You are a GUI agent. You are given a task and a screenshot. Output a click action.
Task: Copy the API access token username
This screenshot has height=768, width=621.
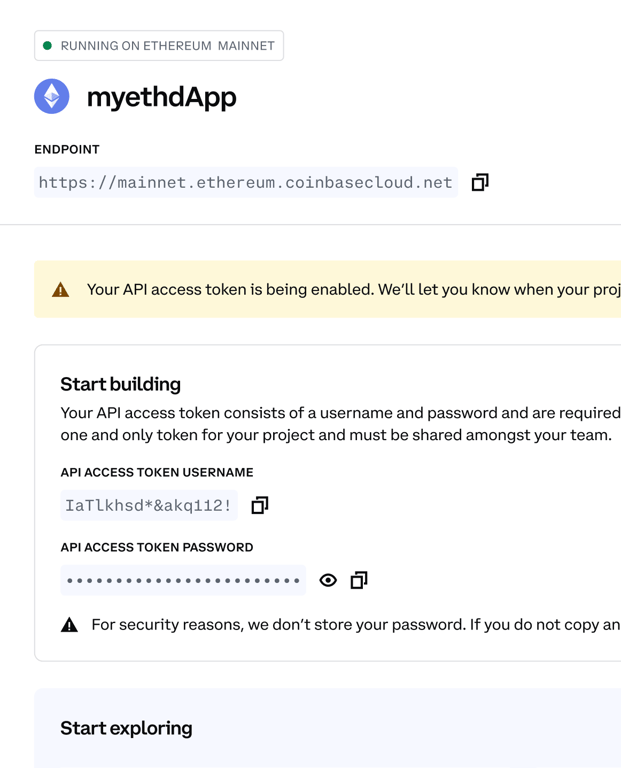point(260,505)
